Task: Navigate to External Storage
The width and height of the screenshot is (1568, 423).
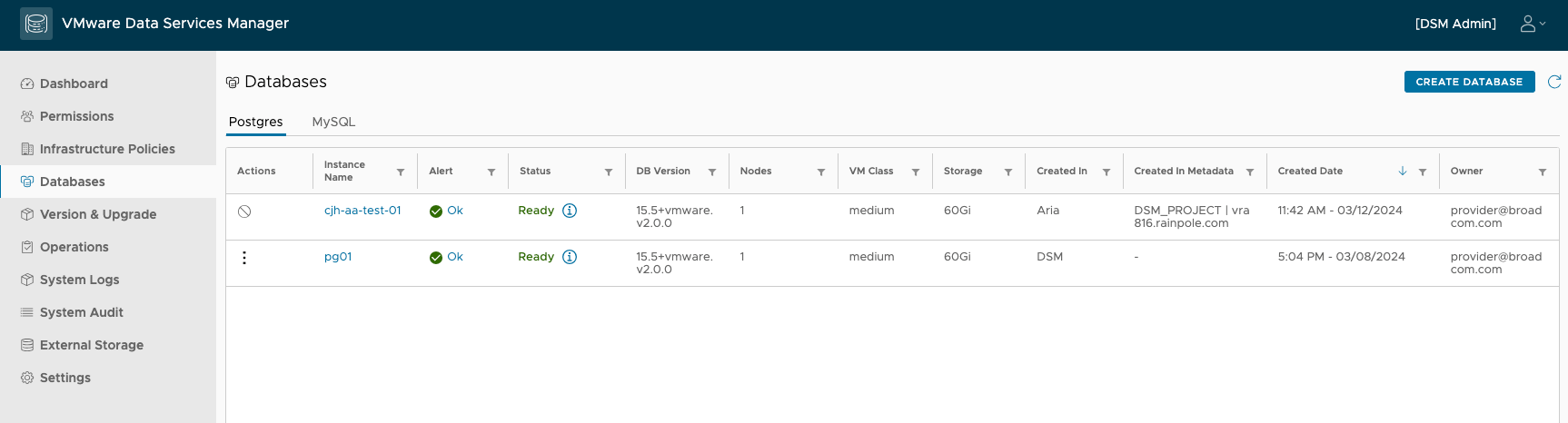Action: [92, 345]
